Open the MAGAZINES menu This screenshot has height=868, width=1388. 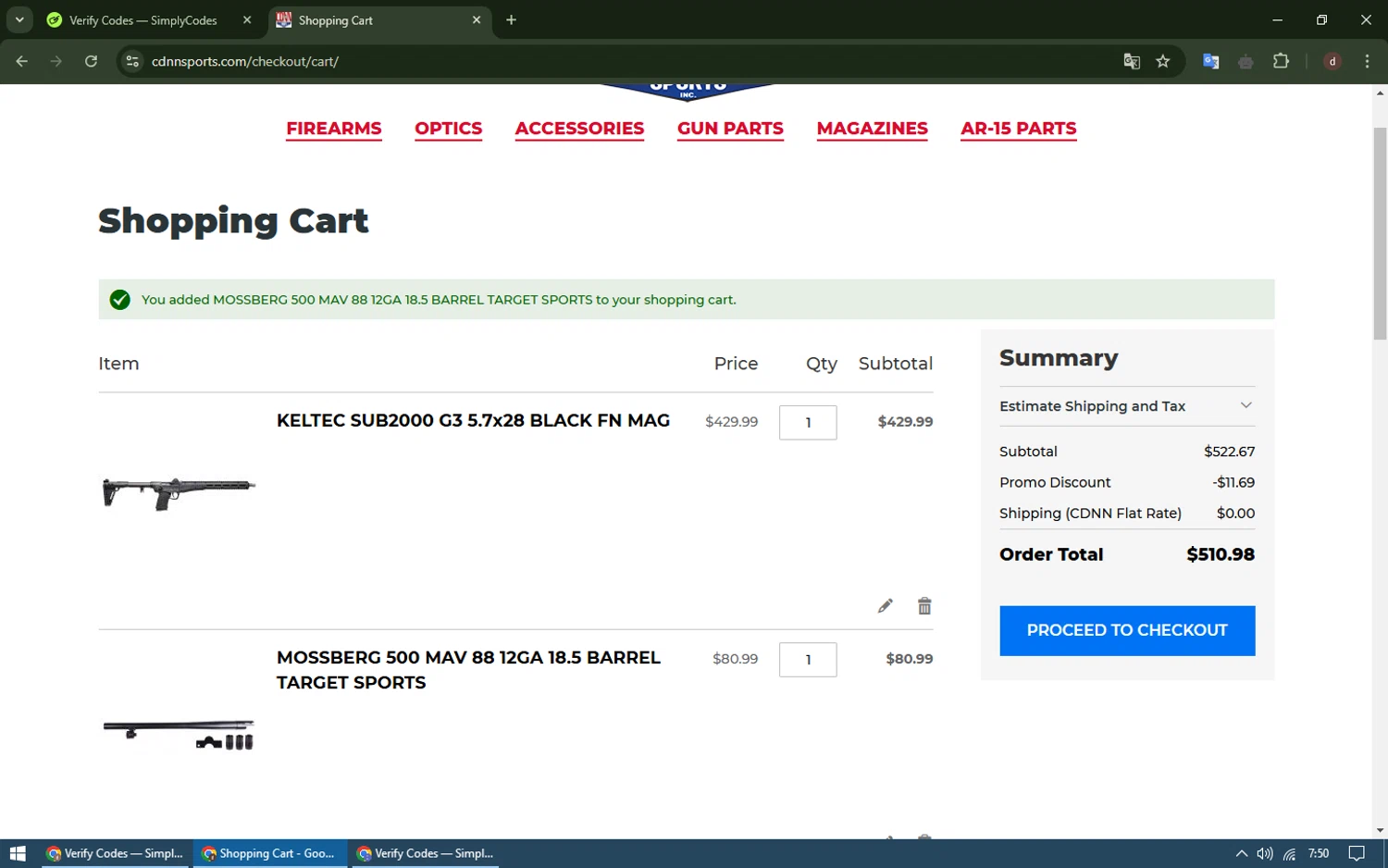point(873,129)
